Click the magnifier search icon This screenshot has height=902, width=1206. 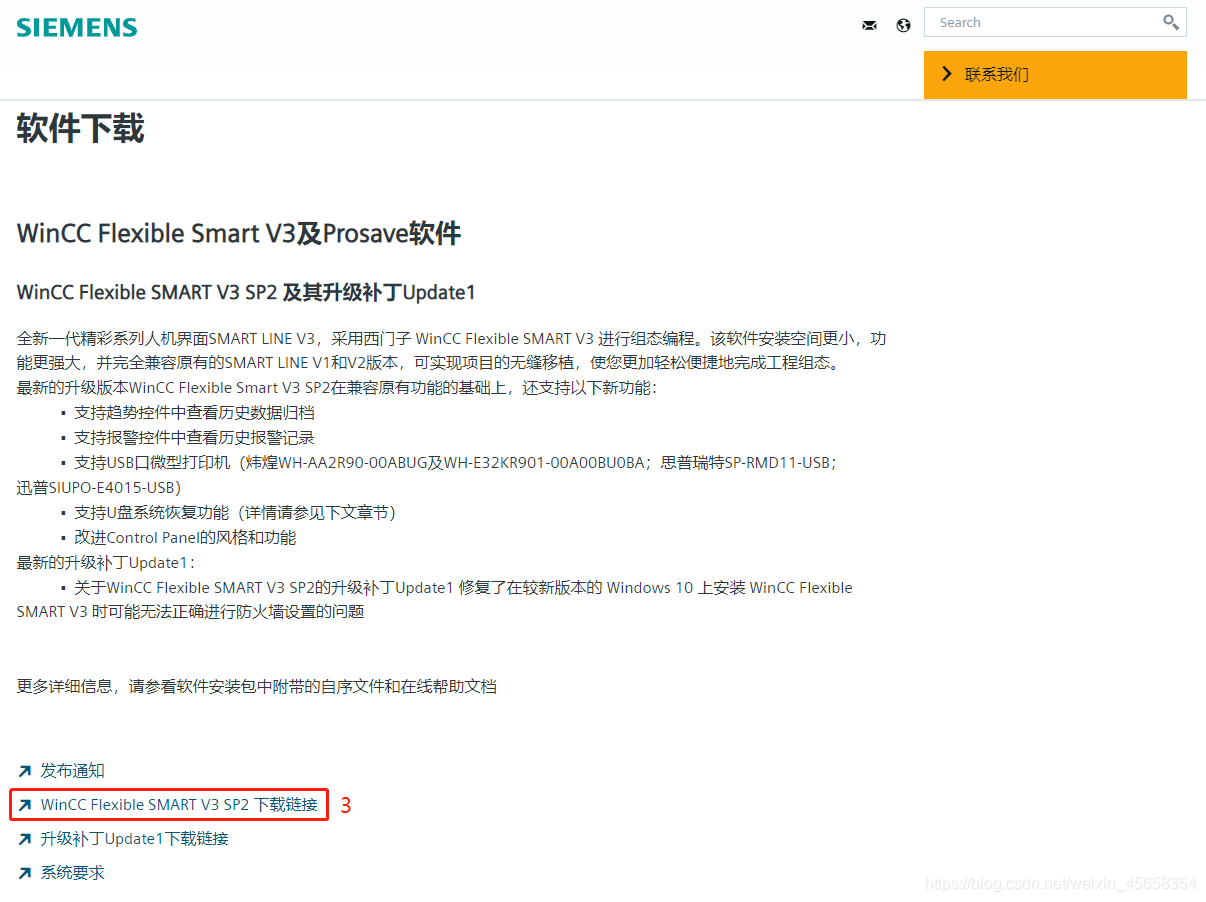pyautogui.click(x=1170, y=22)
